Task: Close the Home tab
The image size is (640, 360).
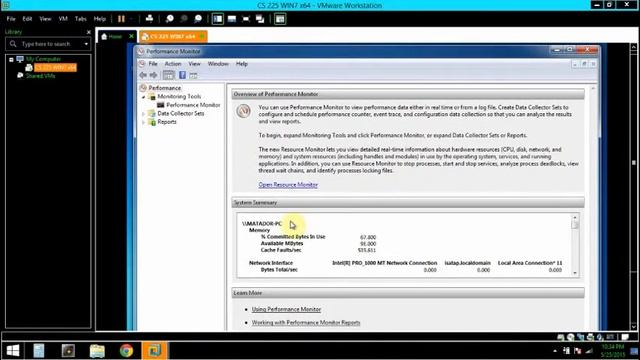Action: click(131, 36)
